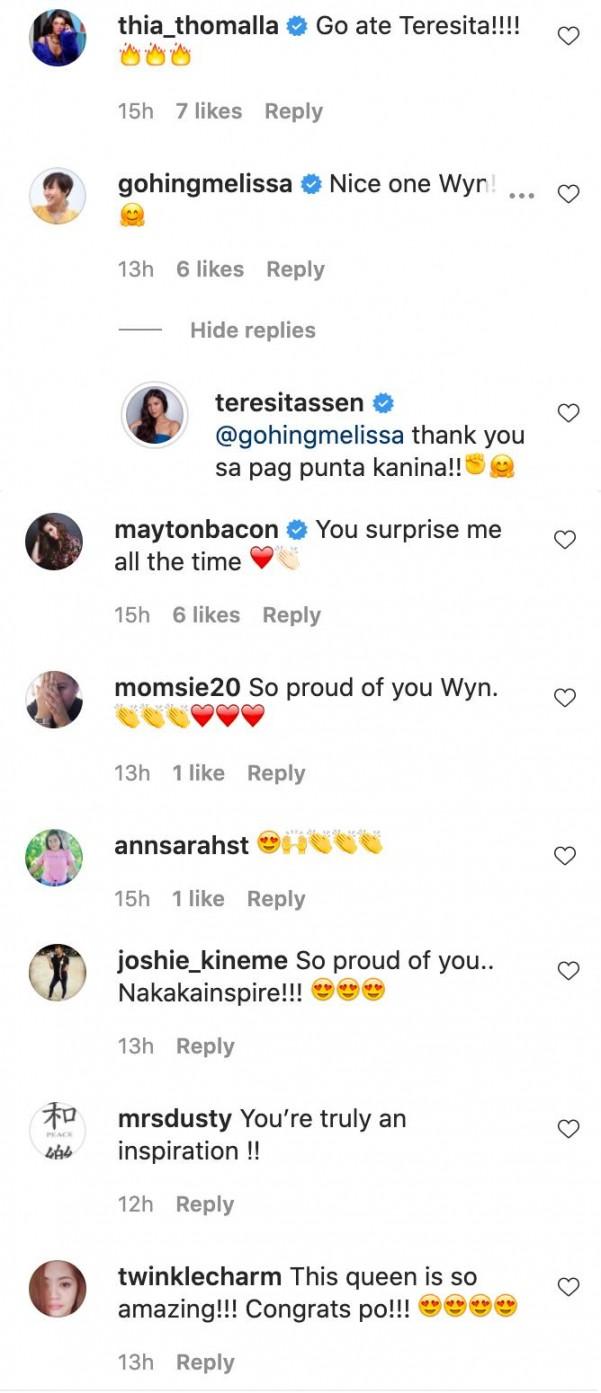This screenshot has width=601, height=1393.
Task: Open the @gohingmelissa mention link
Action: point(309,435)
